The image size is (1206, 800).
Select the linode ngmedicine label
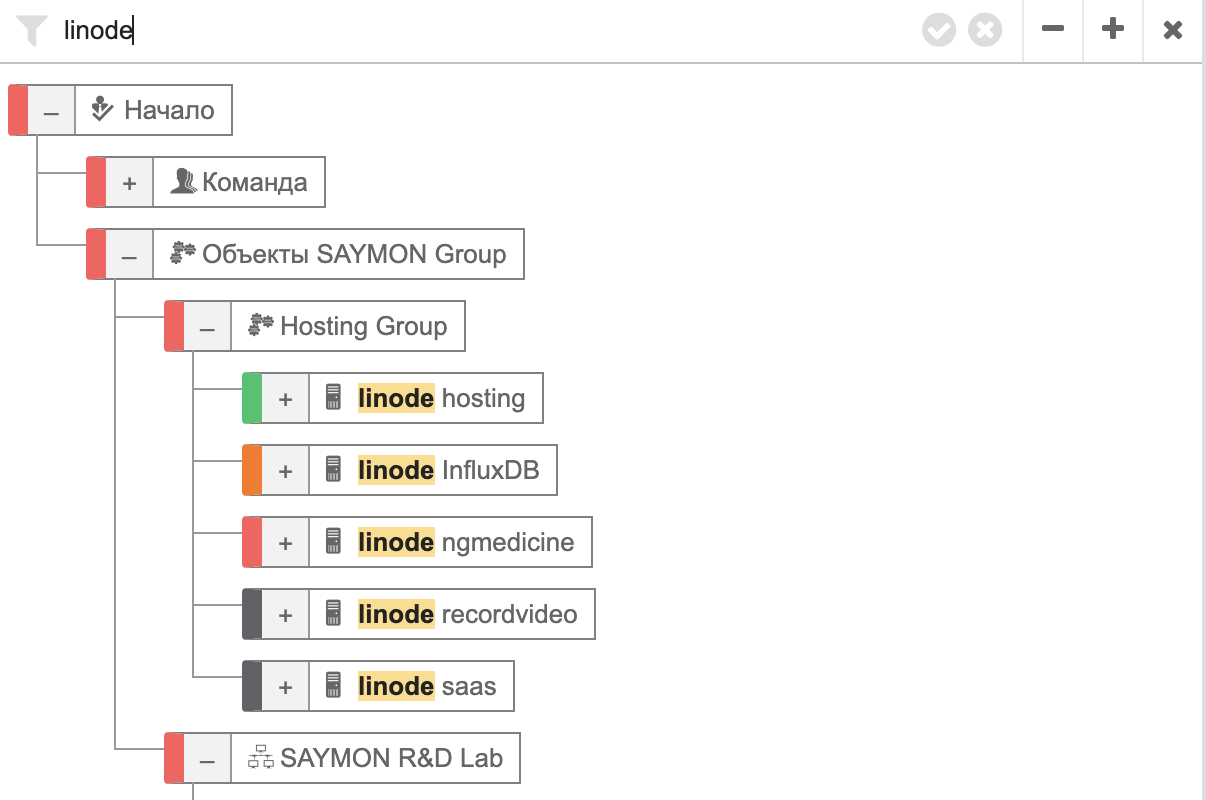(466, 542)
